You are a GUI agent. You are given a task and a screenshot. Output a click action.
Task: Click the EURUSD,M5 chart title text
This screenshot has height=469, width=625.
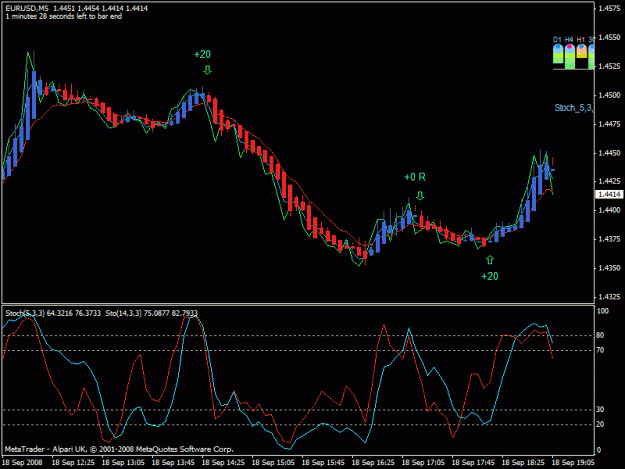pos(27,8)
